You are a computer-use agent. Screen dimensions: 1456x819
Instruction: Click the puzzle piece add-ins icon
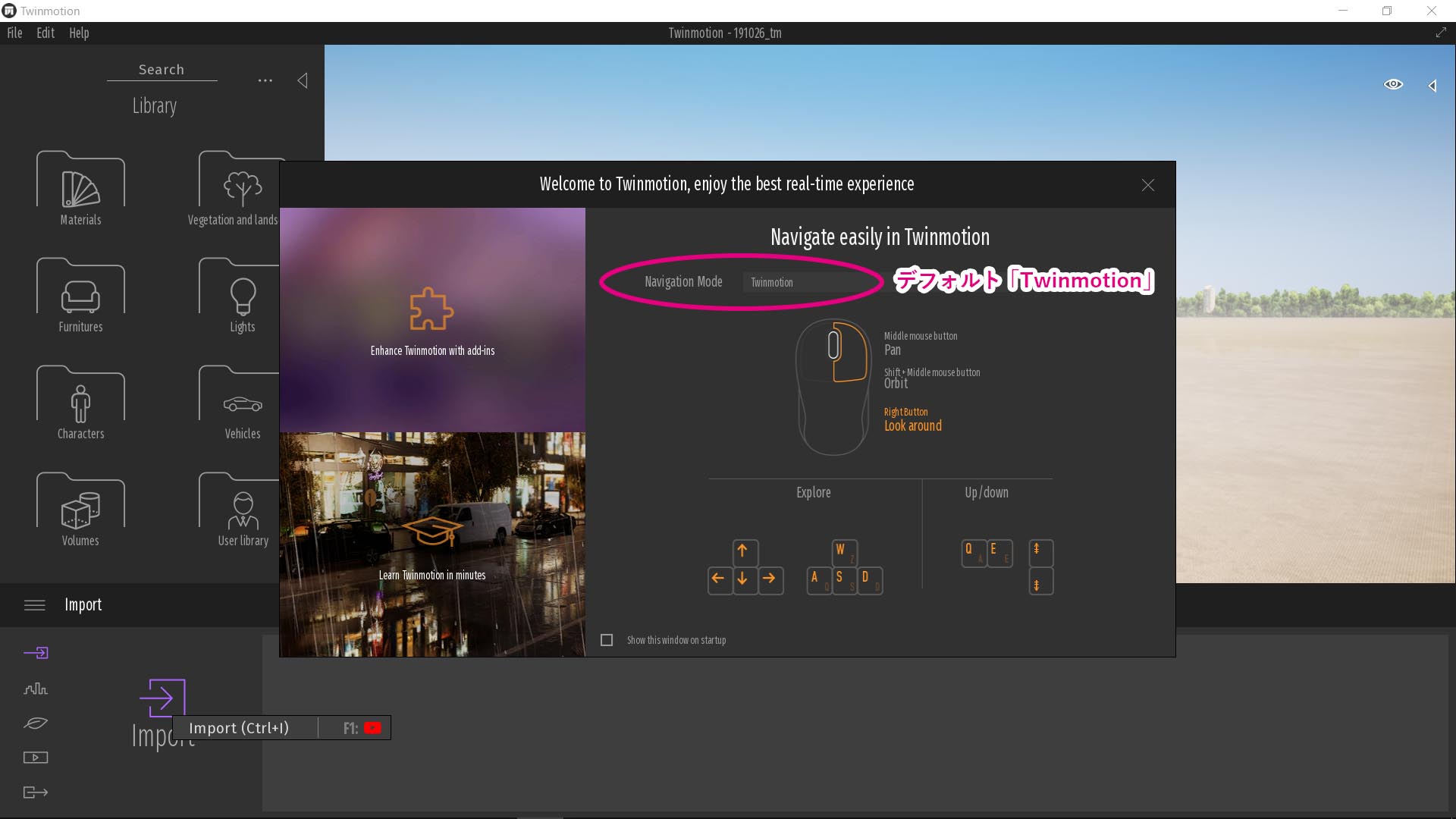[x=431, y=309]
